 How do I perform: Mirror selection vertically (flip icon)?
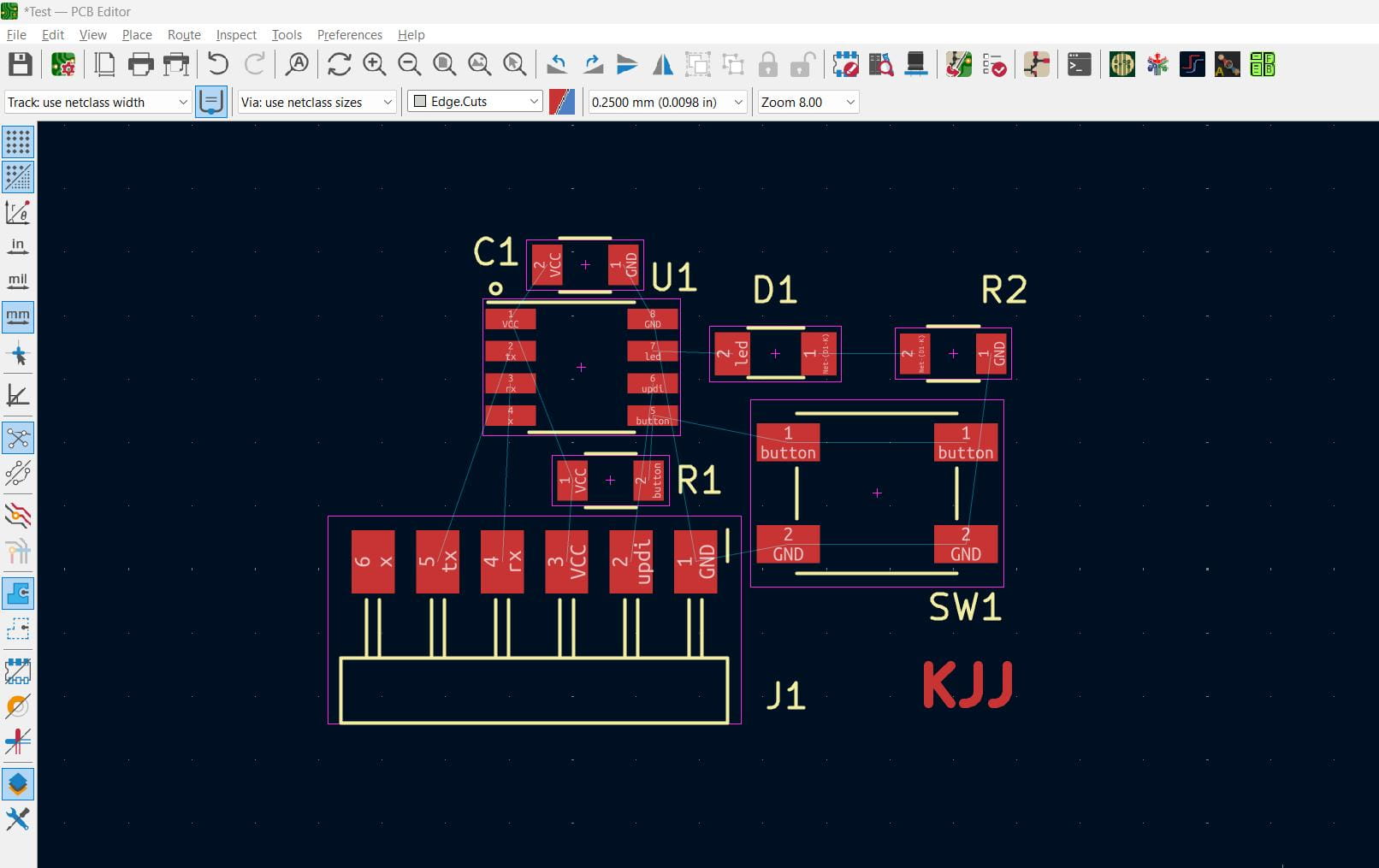(x=627, y=64)
